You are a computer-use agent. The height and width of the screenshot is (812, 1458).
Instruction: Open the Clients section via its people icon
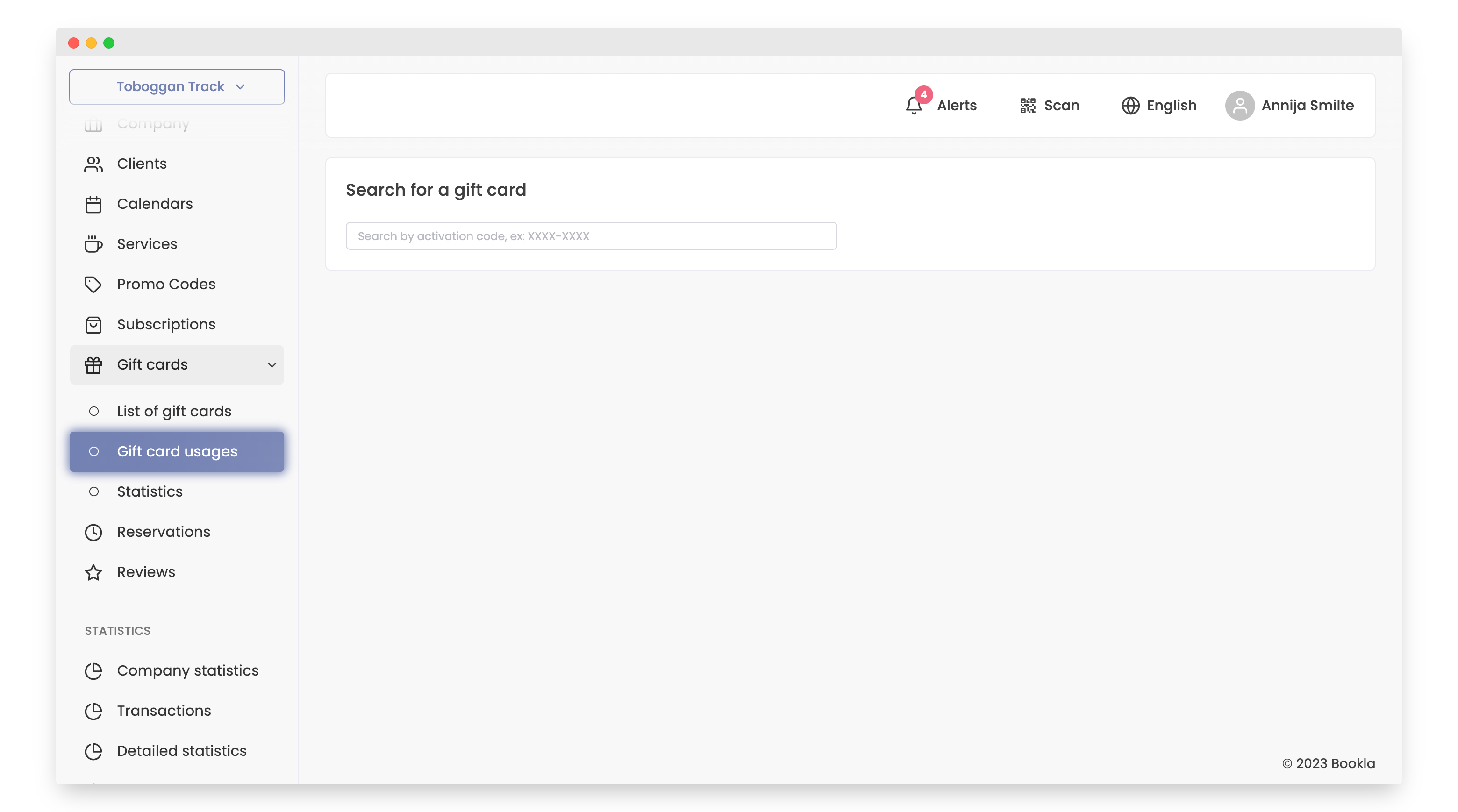pos(93,164)
